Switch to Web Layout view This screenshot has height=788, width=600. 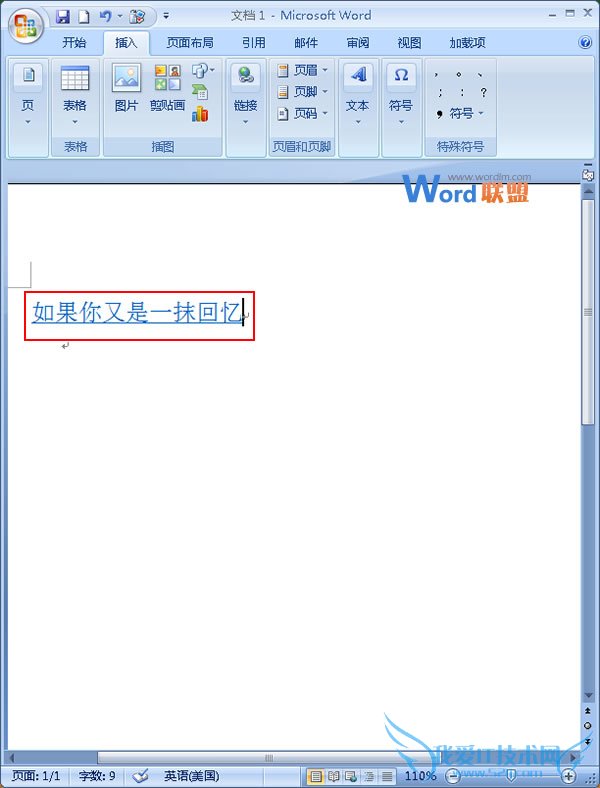point(351,776)
